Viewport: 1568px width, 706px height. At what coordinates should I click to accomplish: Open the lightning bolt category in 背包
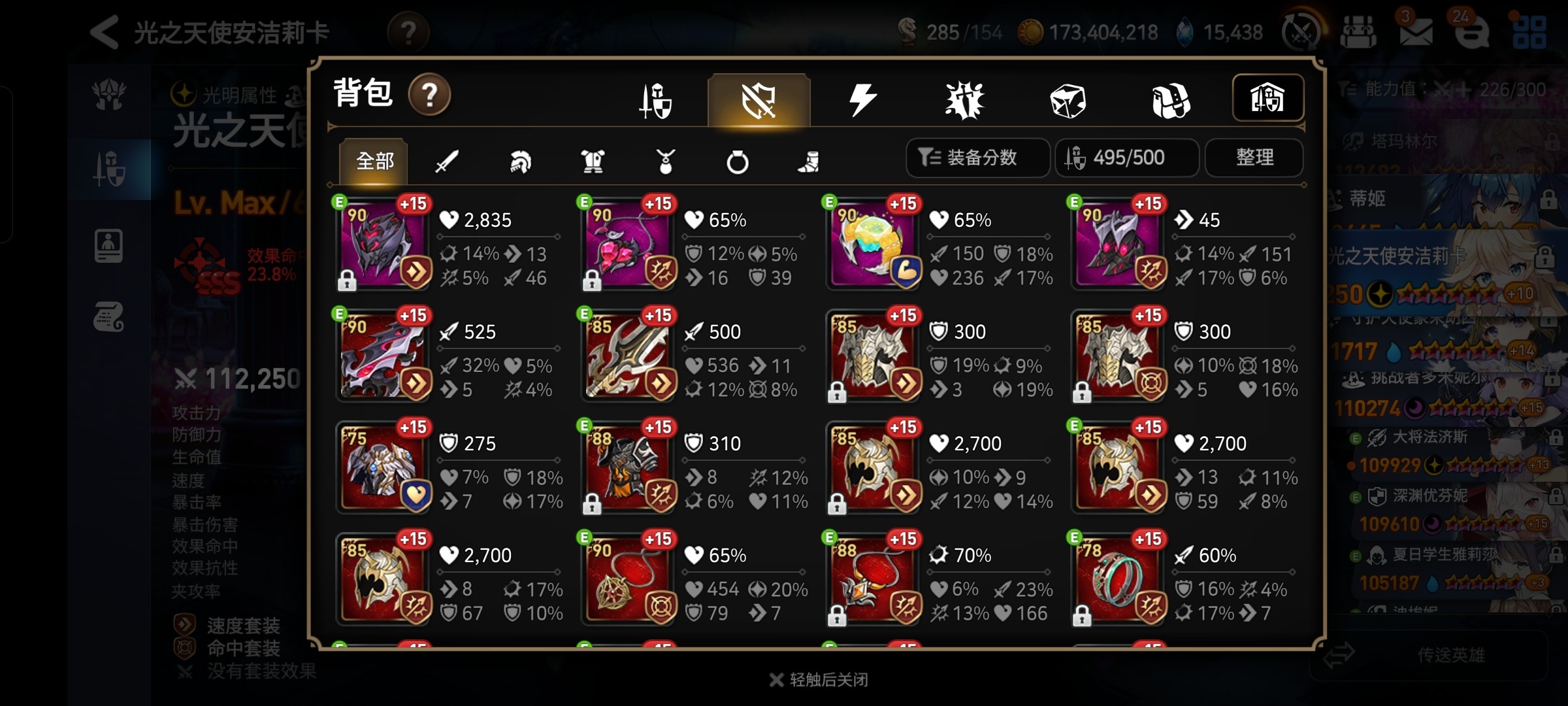point(862,100)
